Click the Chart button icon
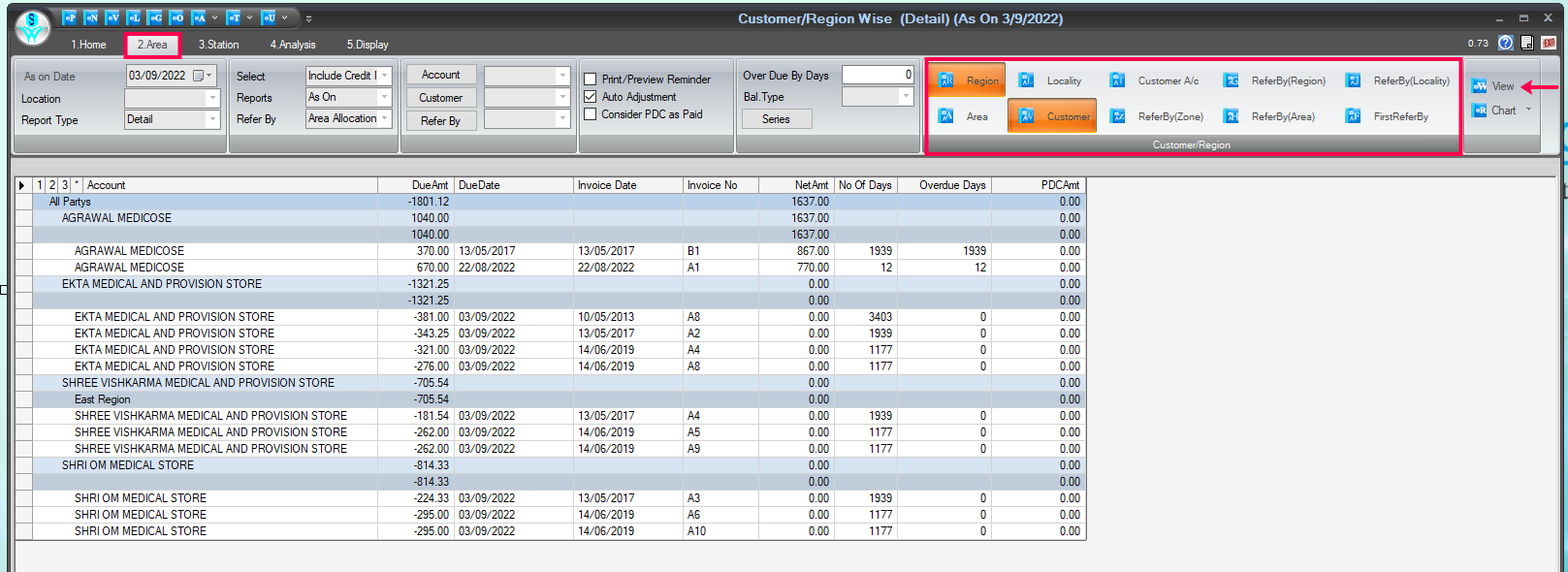The width and height of the screenshot is (1568, 572). 1480,111
